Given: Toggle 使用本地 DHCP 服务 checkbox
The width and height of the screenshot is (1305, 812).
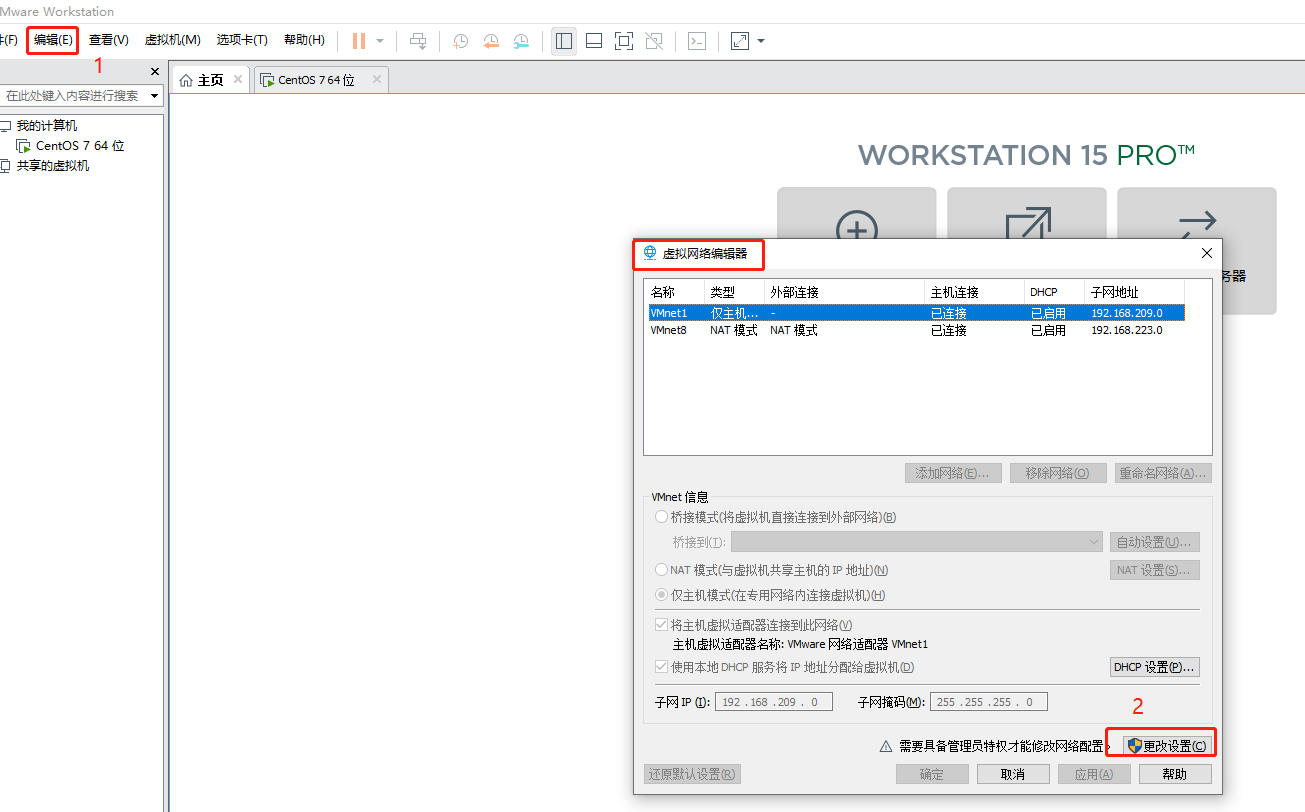Looking at the screenshot, I should click(x=661, y=667).
